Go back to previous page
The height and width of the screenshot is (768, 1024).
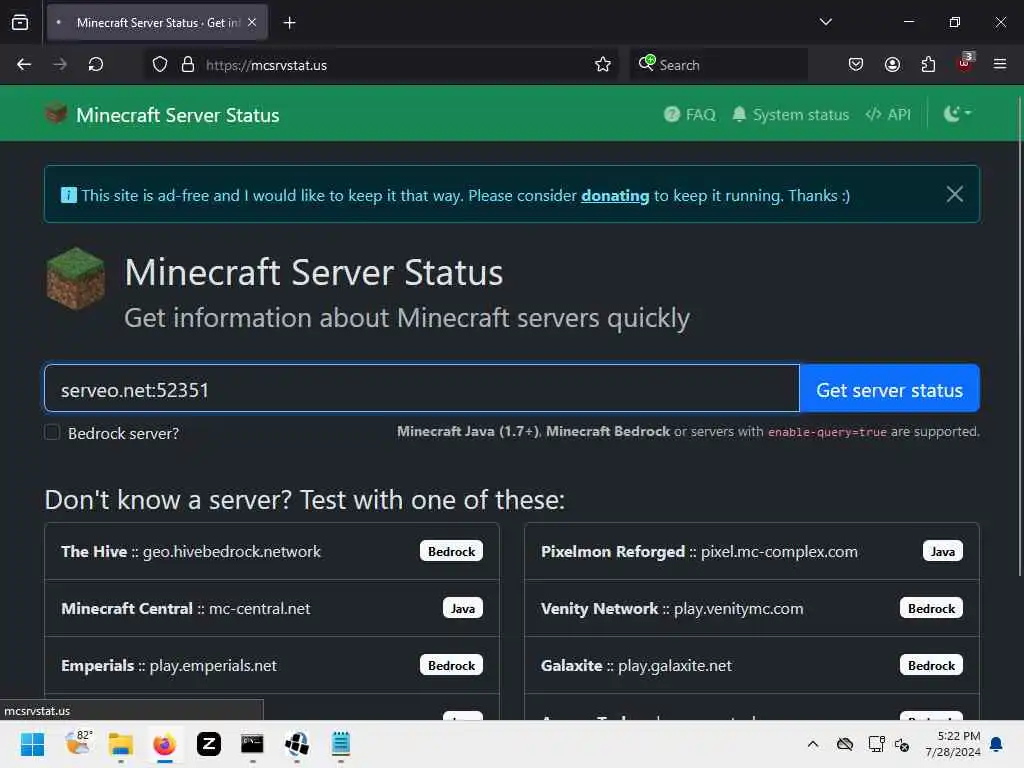click(x=24, y=65)
